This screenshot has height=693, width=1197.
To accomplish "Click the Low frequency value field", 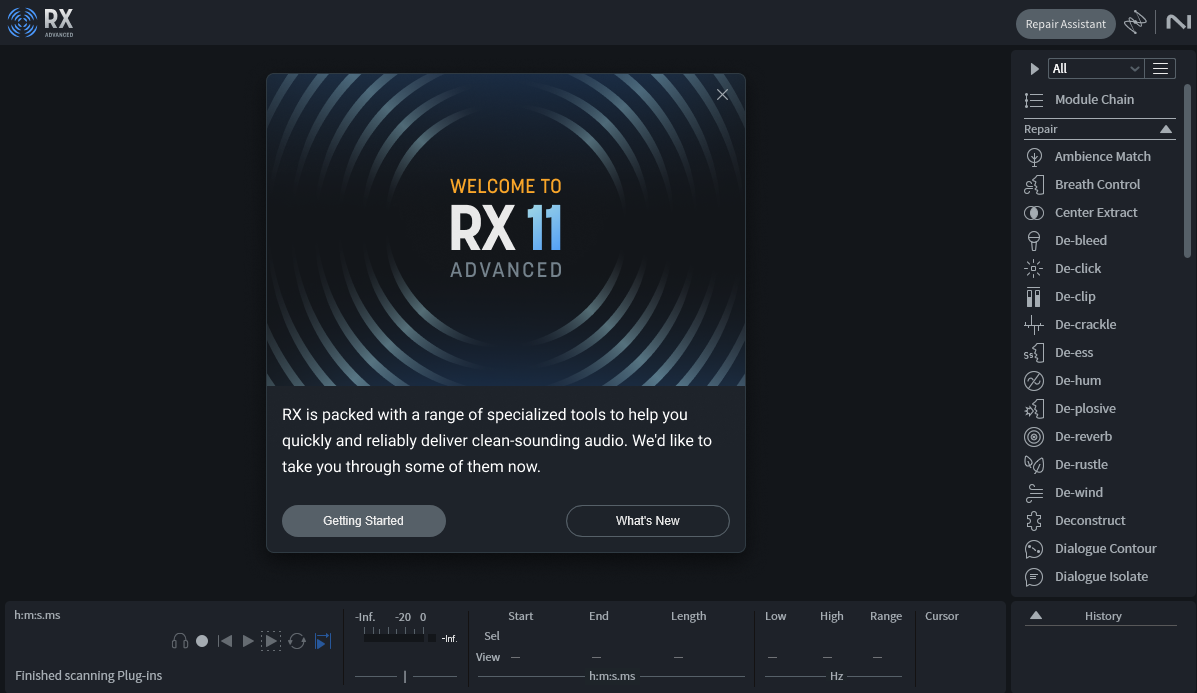I will pyautogui.click(x=773, y=657).
